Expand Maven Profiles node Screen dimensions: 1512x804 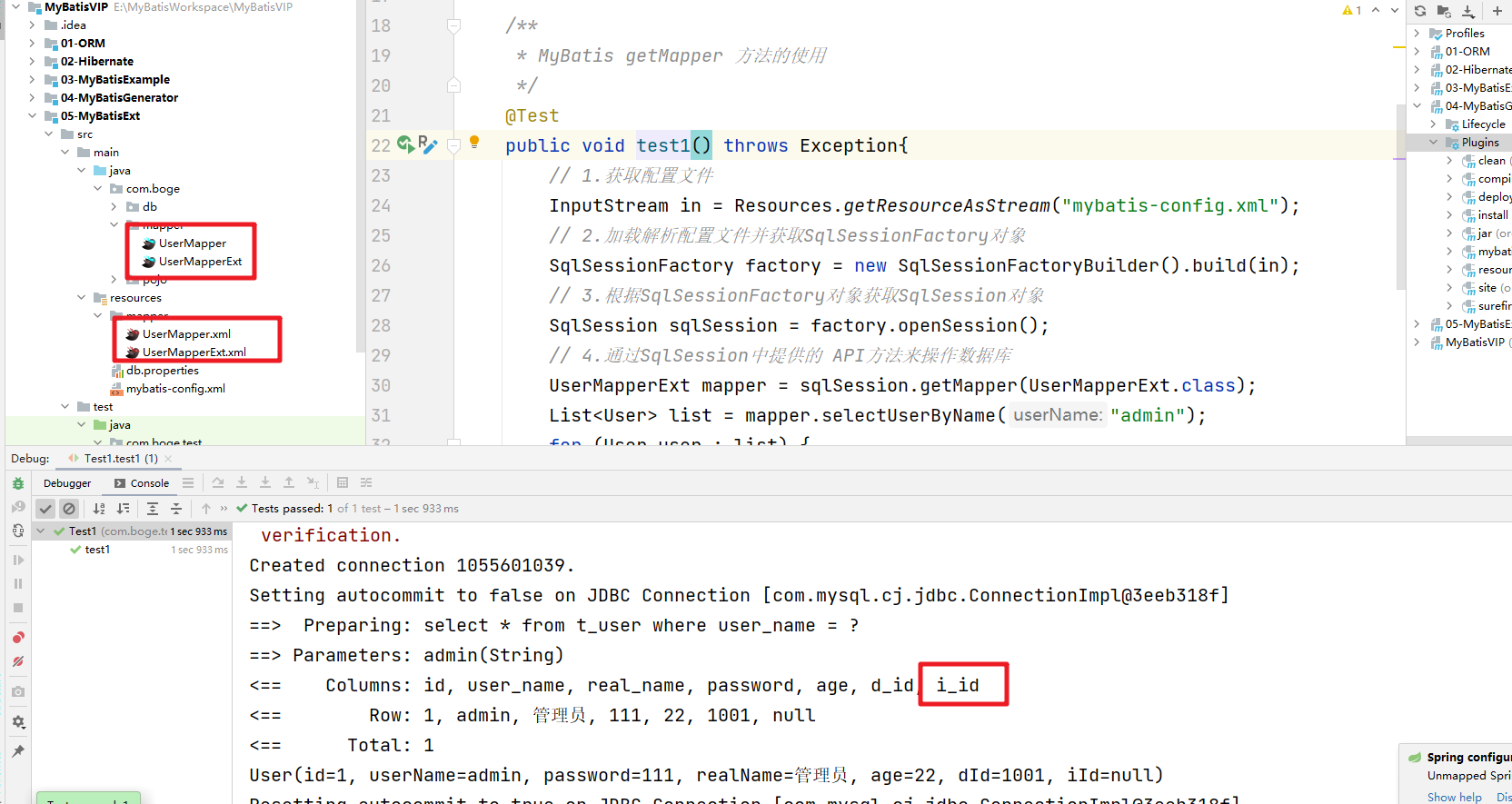pyautogui.click(x=1417, y=34)
